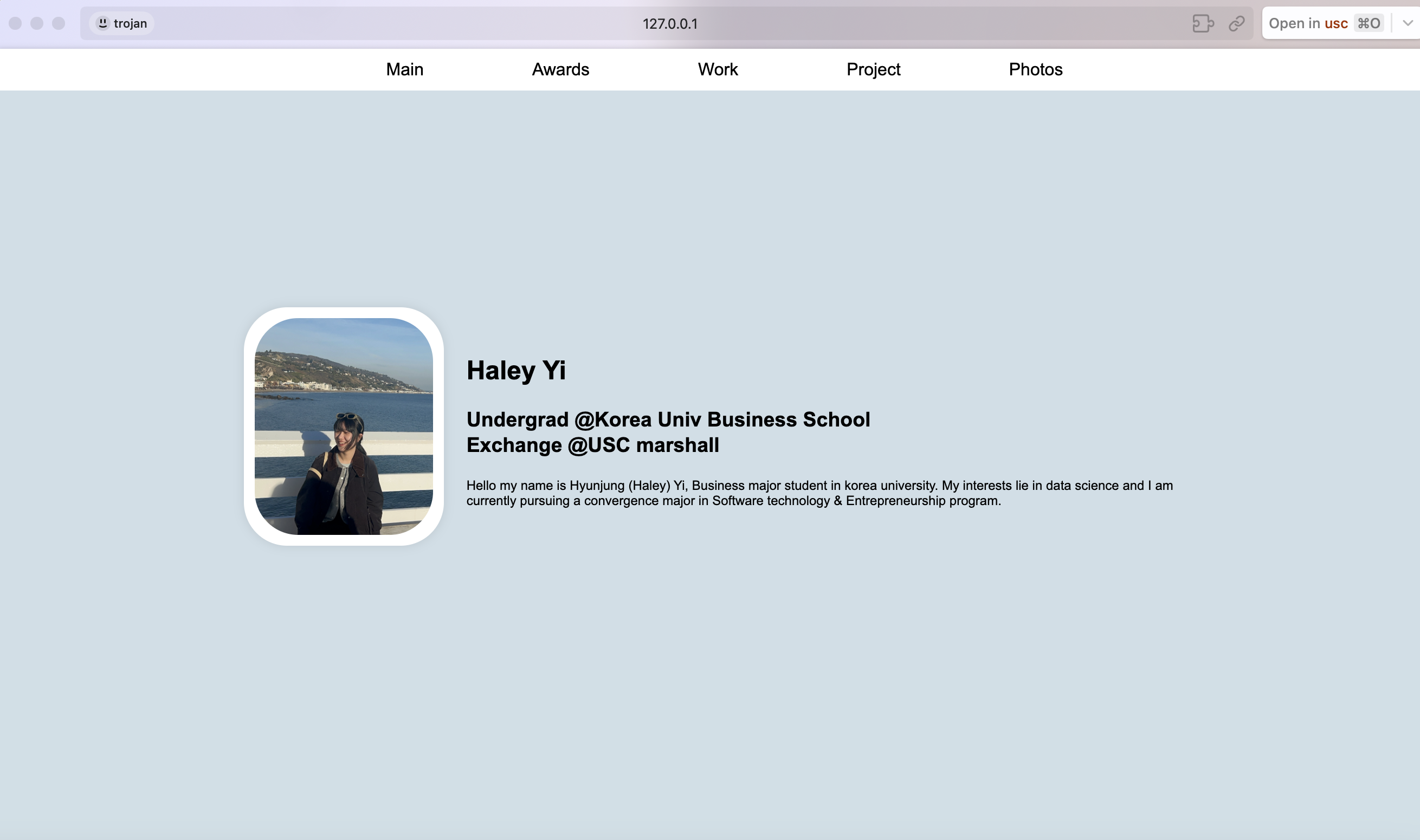Viewport: 1420px width, 840px height.
Task: Click the Haley Yi name heading
Action: 516,370
